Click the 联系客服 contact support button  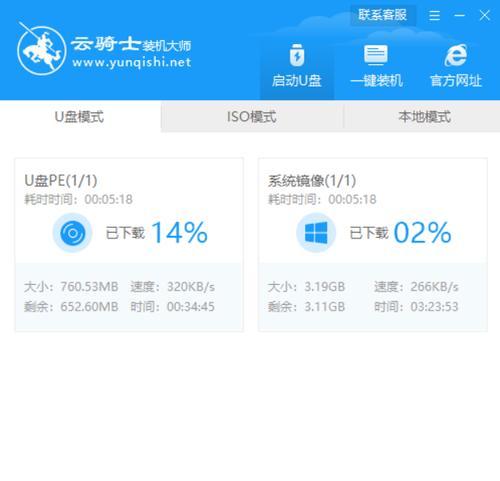tap(383, 15)
